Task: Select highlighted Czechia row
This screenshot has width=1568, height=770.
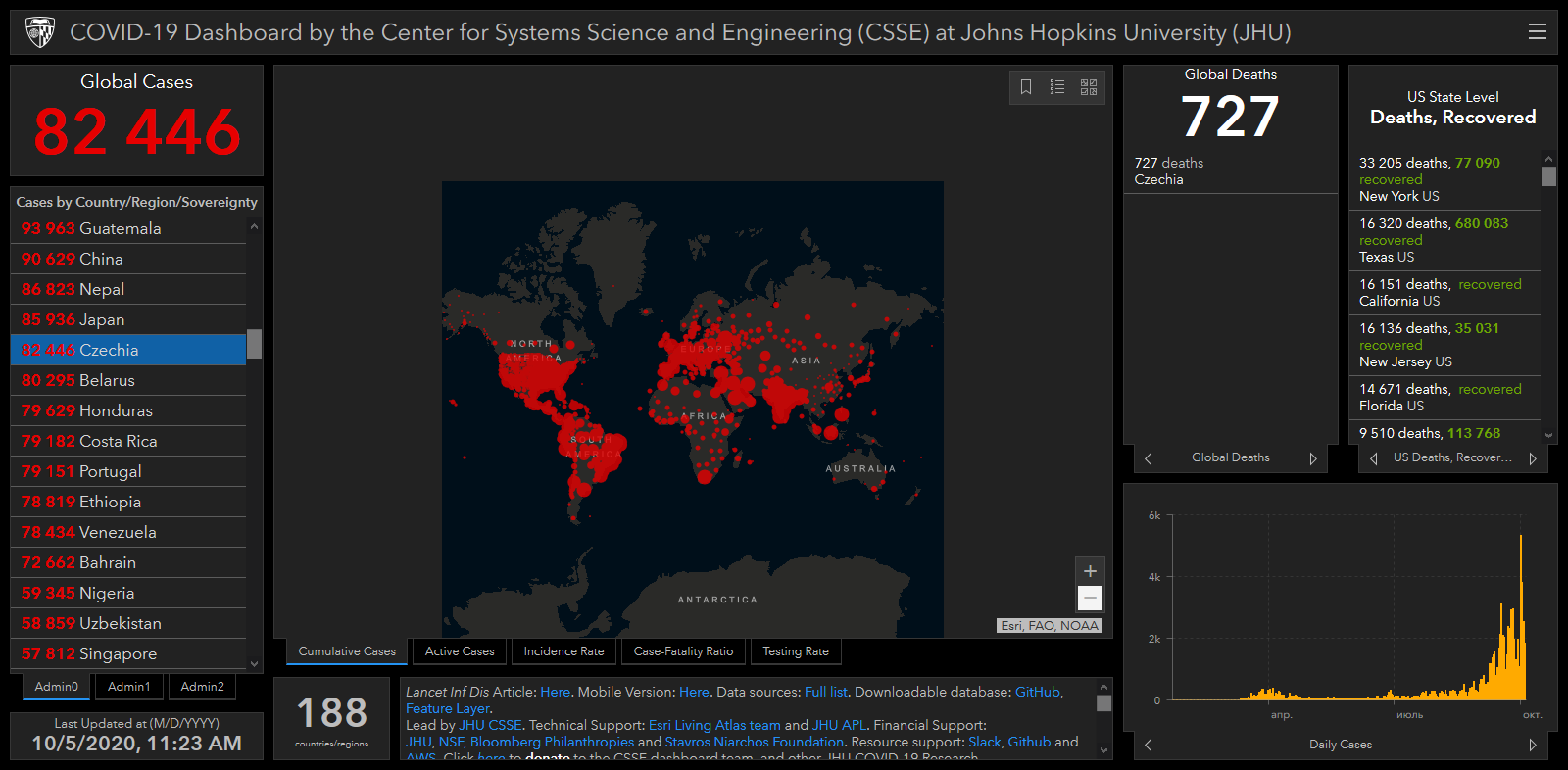Action: [x=128, y=350]
